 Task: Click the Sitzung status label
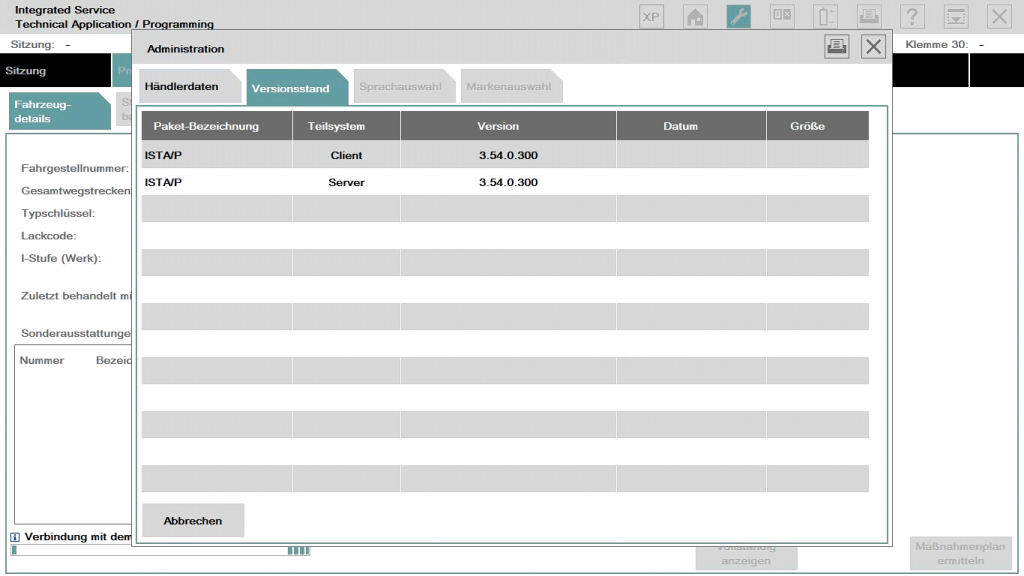pyautogui.click(x=32, y=44)
